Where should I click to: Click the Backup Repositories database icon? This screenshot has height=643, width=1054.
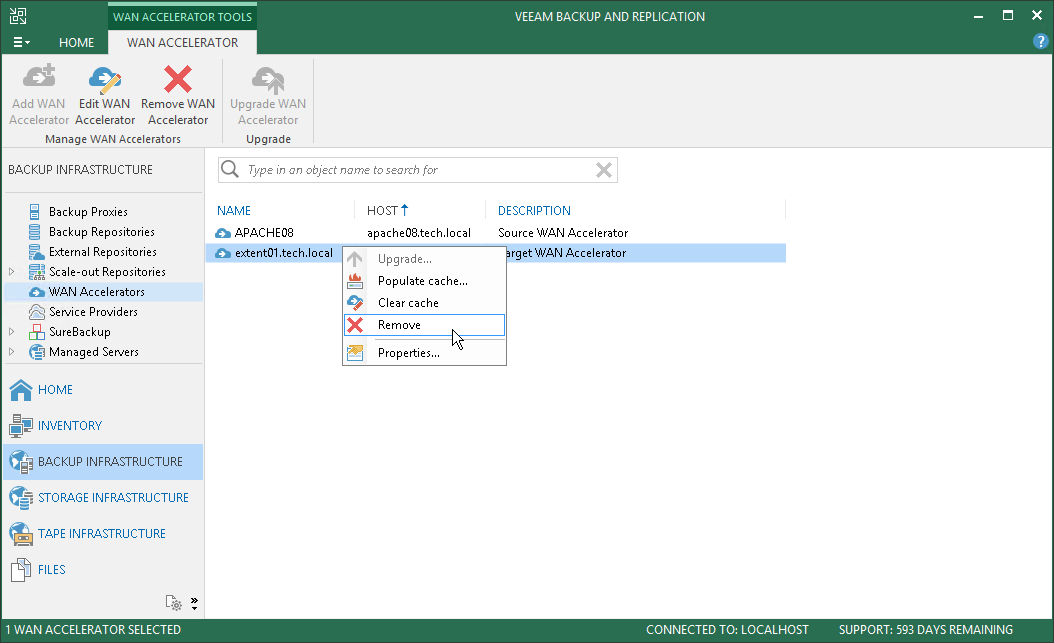pyautogui.click(x=34, y=232)
